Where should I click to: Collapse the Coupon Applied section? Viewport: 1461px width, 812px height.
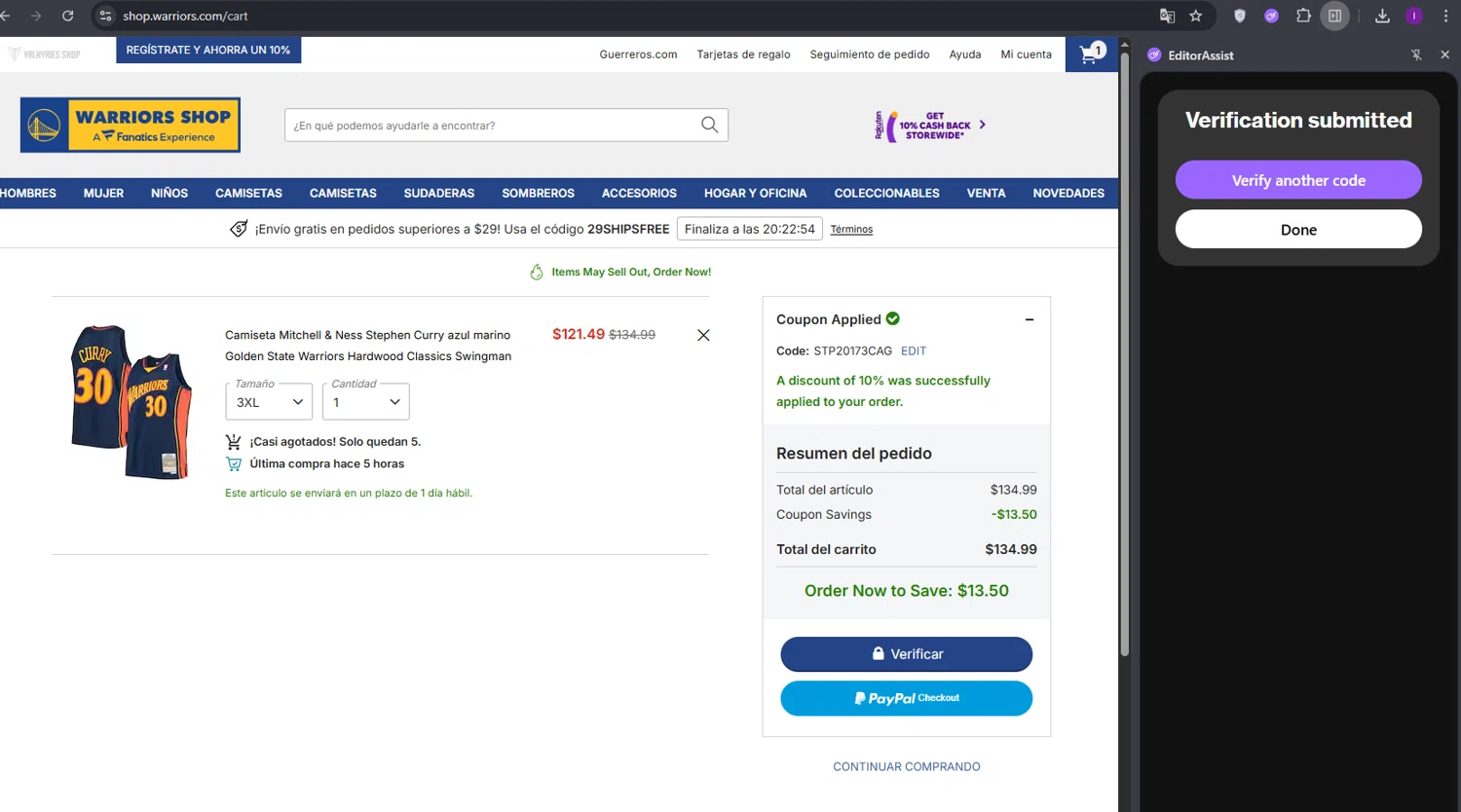1030,319
